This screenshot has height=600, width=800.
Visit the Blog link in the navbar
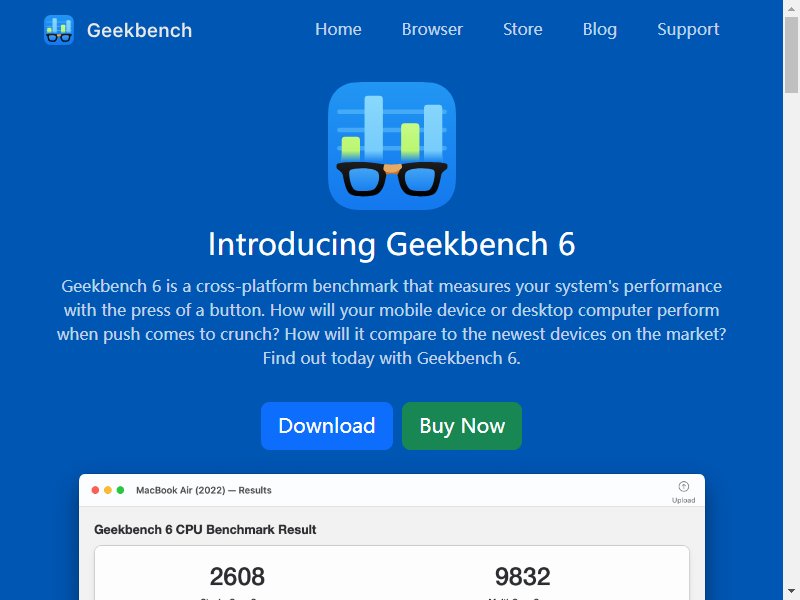[600, 30]
